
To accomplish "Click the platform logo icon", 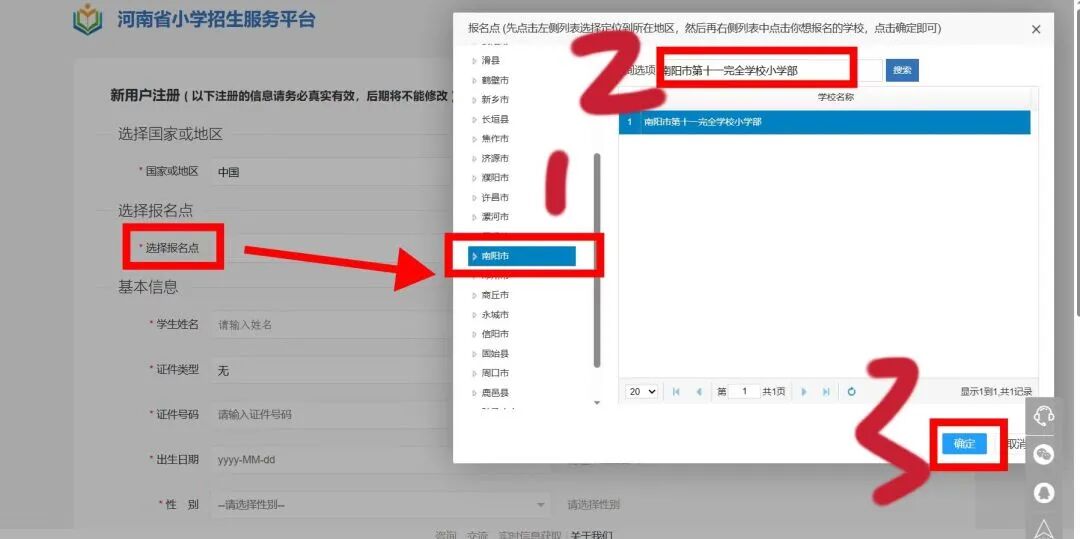I will [87, 19].
